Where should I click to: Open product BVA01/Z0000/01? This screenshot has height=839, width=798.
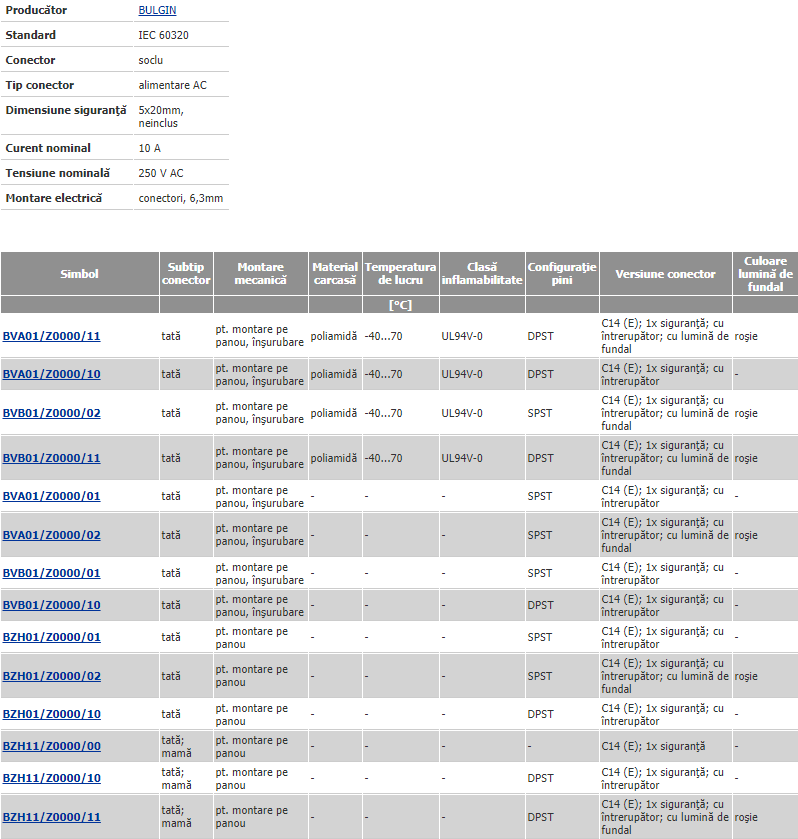point(51,496)
